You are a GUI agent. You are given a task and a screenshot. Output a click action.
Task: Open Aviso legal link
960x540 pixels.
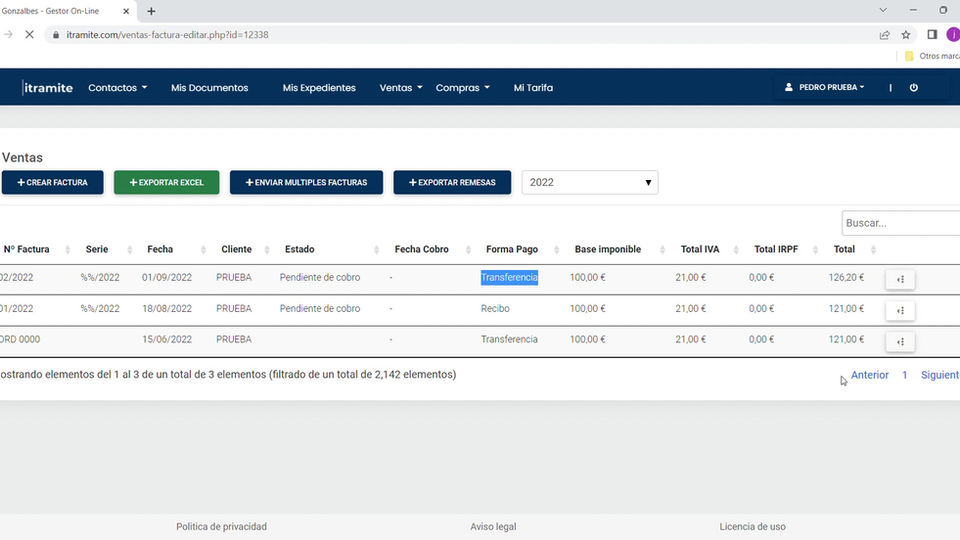pyautogui.click(x=493, y=527)
